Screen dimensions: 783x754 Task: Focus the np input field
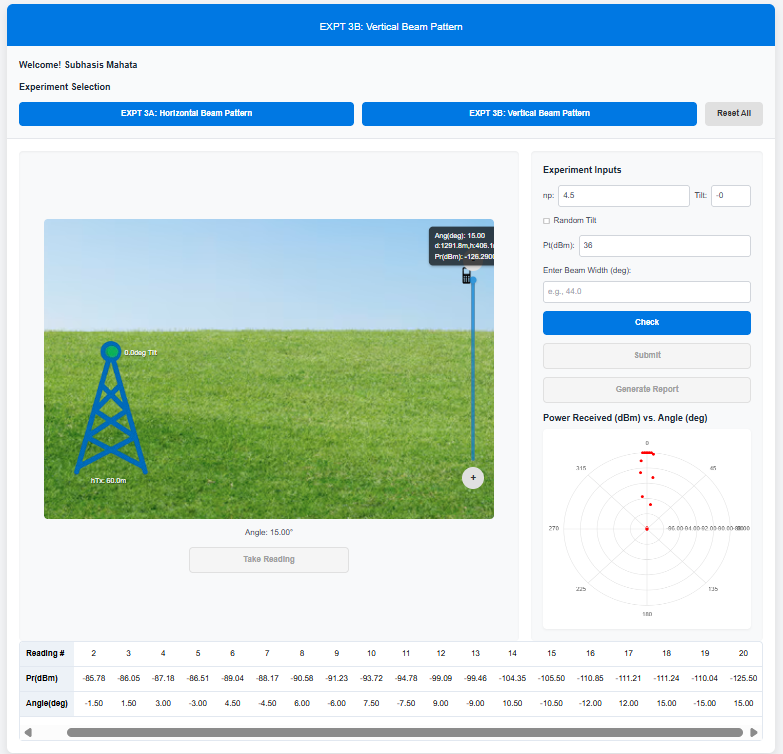point(623,196)
